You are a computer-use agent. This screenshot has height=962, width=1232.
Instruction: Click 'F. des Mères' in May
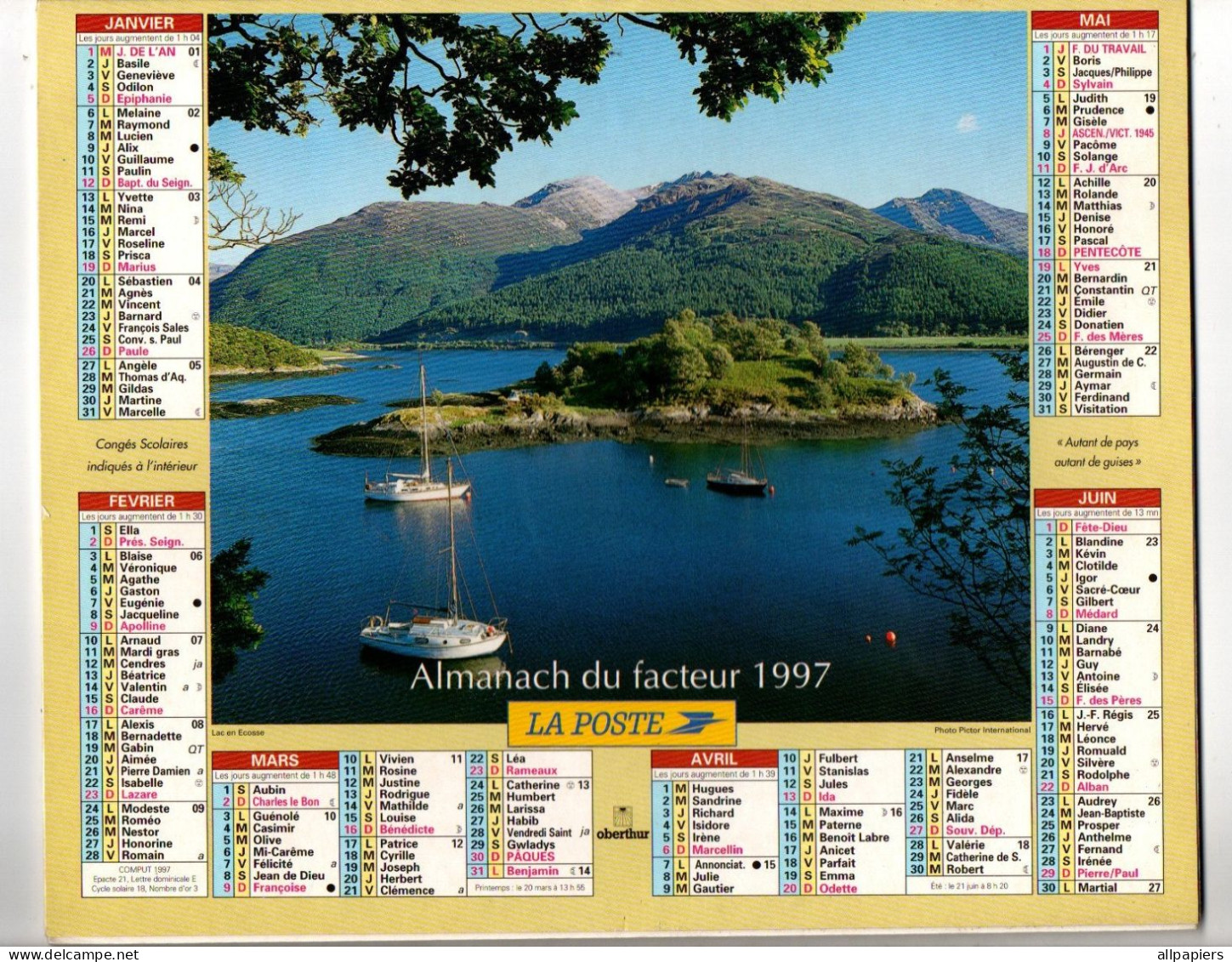coord(1108,337)
